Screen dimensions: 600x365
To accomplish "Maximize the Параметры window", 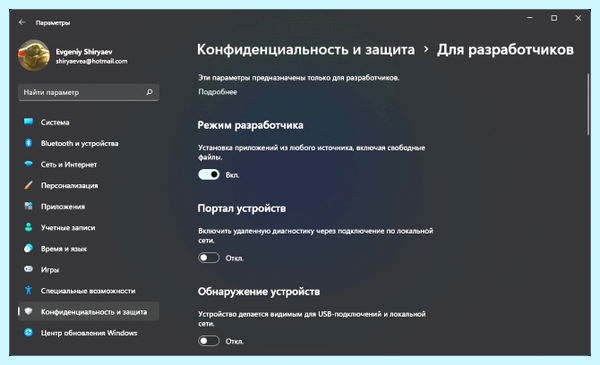I will point(554,18).
